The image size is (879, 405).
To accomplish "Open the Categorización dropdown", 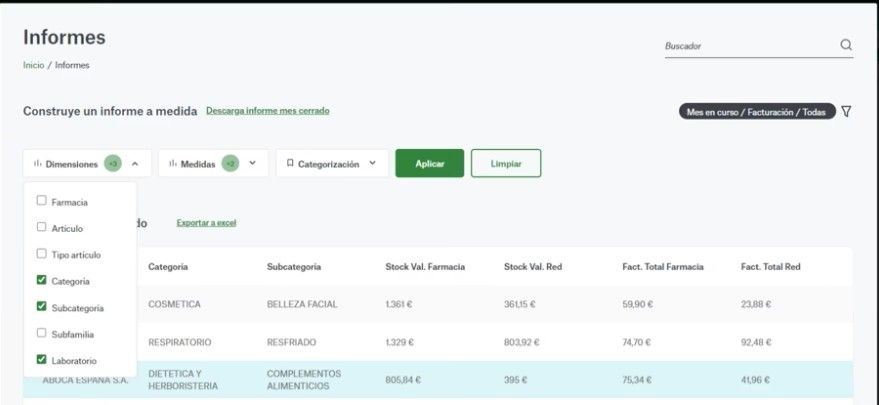I will tap(373, 163).
